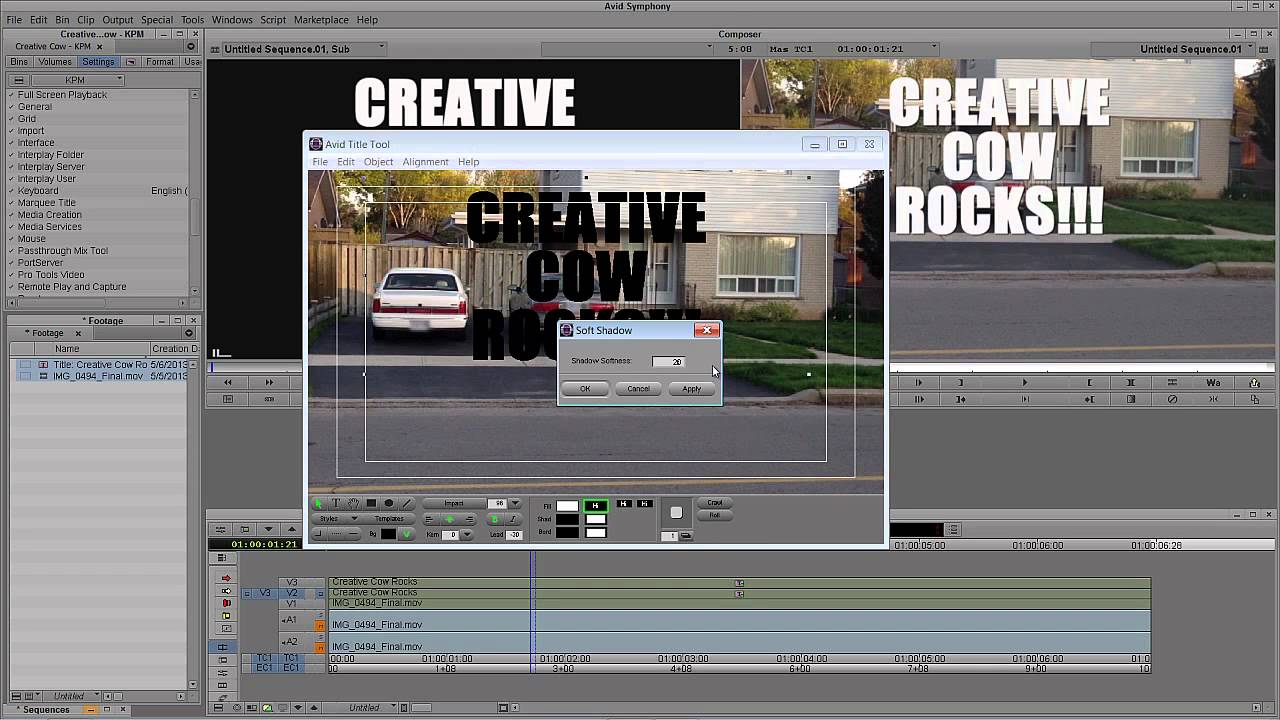1280x720 pixels.
Task: Open the Impact font selector
Action: [454, 503]
